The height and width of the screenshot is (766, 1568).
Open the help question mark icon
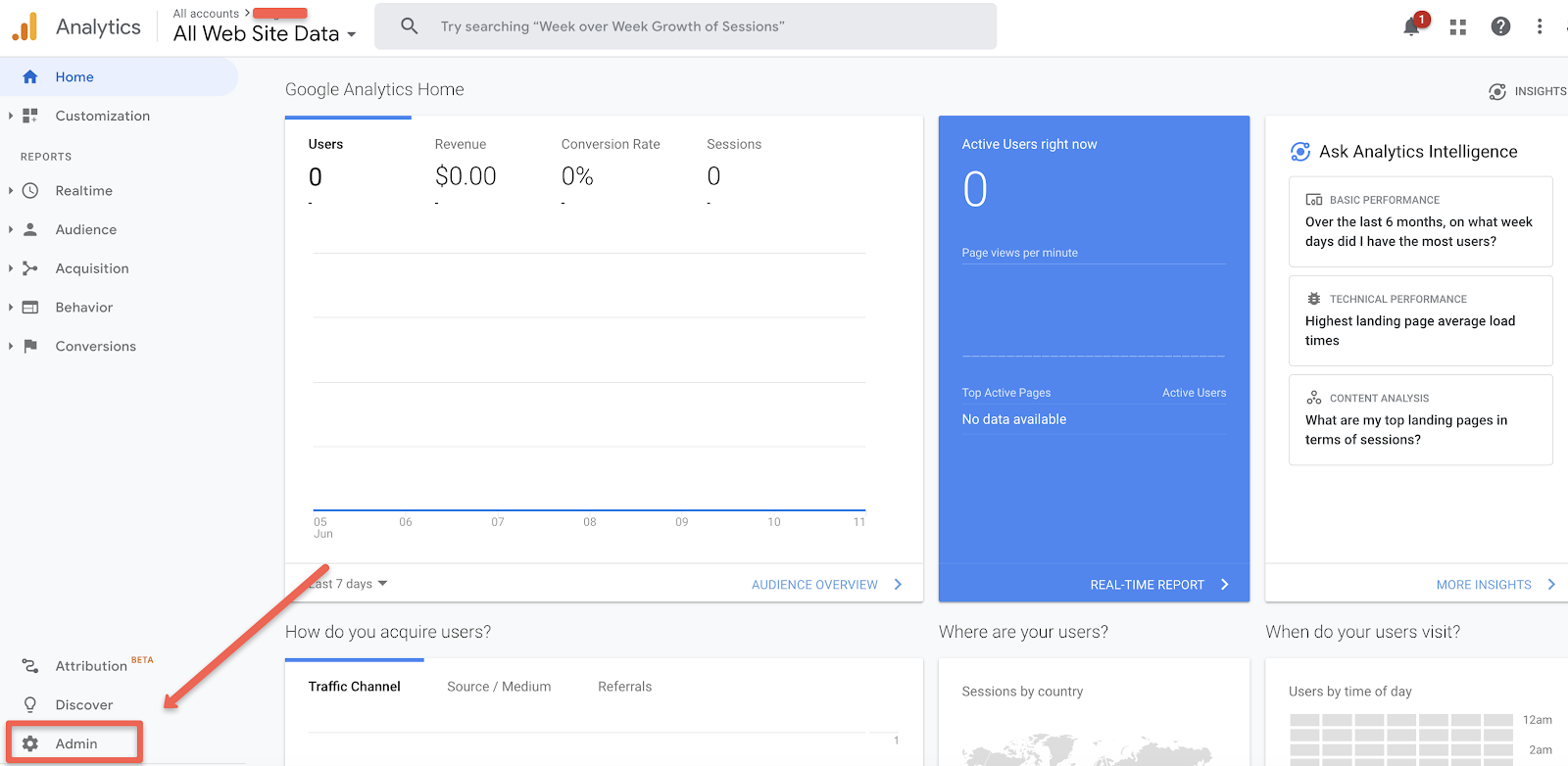1500,26
